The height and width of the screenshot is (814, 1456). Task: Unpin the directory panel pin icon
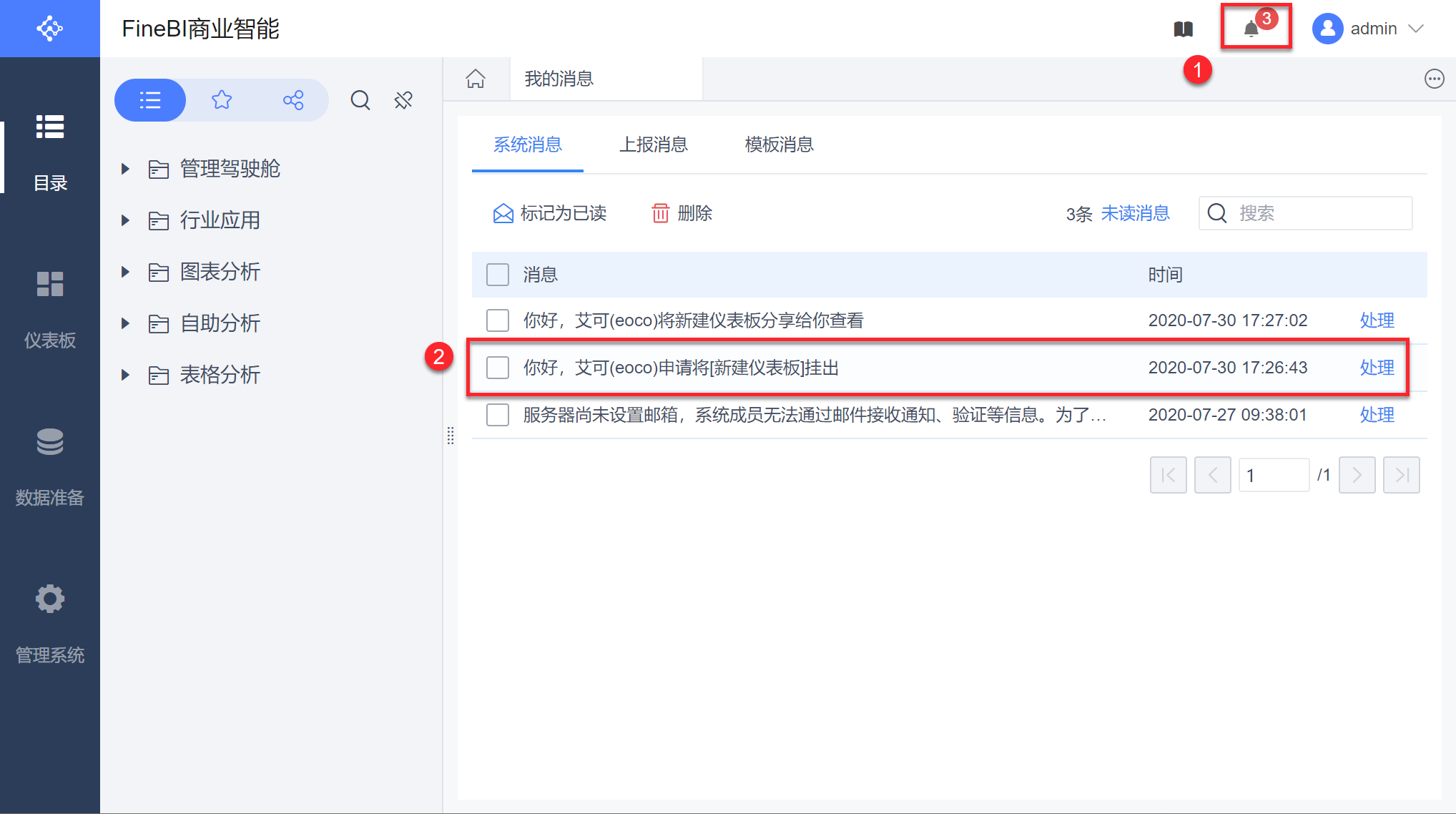point(403,100)
